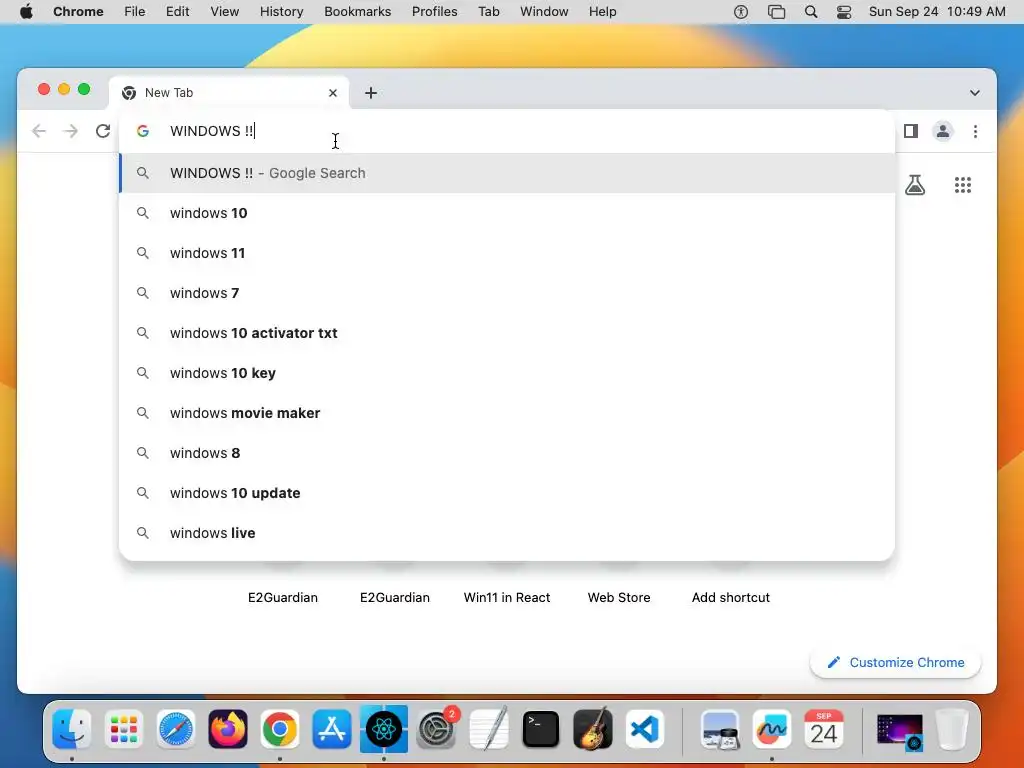
Task: Click the Chrome icon in the Dock
Action: [280, 729]
